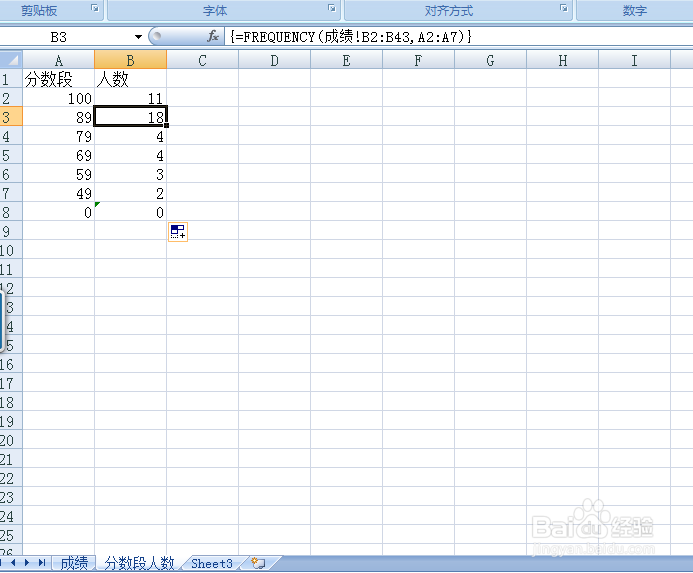
Task: Click cell A7 containing 49
Action: (x=58, y=193)
